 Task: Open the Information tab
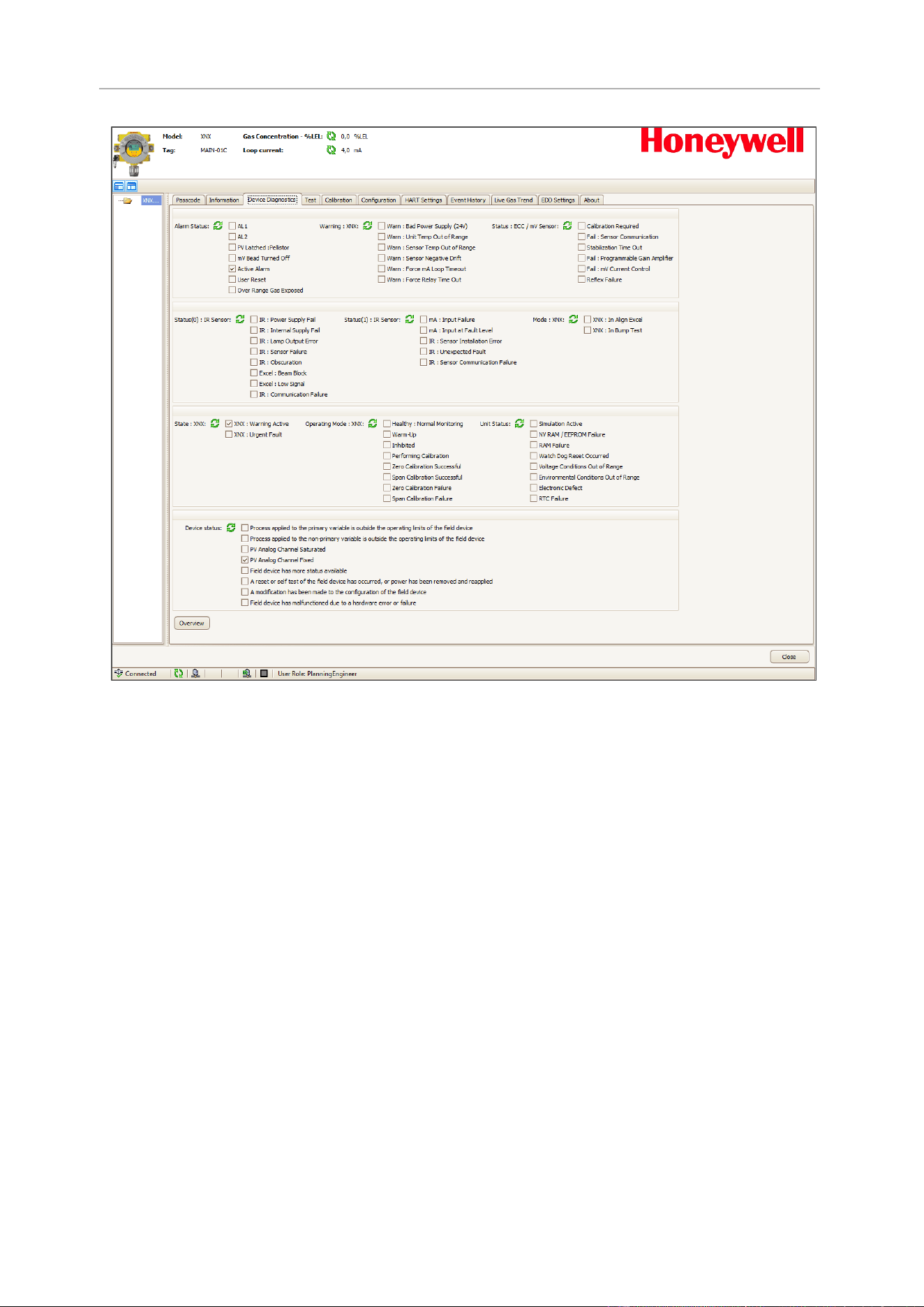click(224, 200)
